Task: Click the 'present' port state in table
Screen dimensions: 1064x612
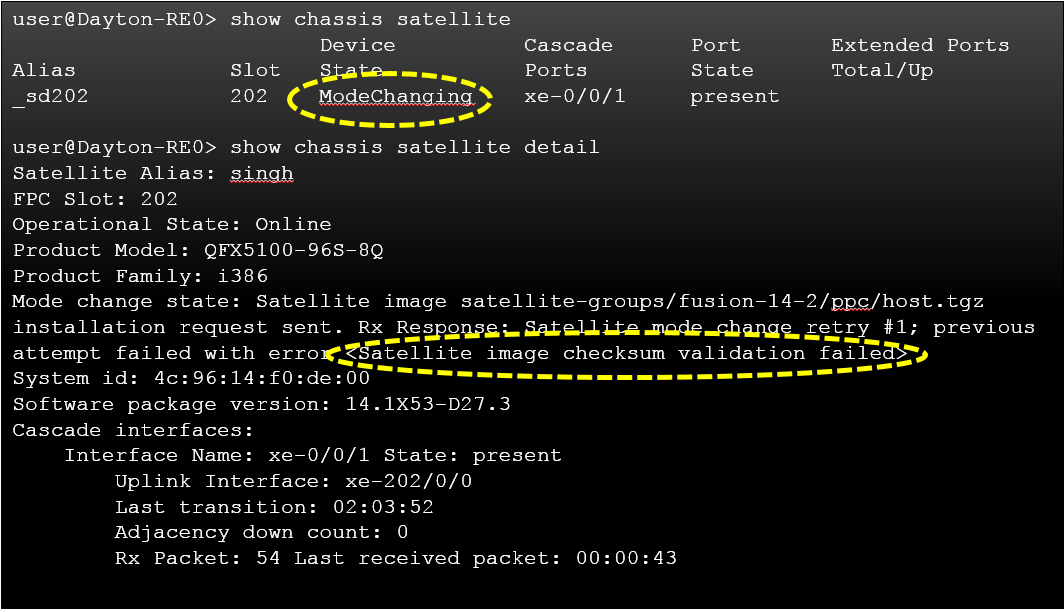Action: pyautogui.click(x=734, y=97)
